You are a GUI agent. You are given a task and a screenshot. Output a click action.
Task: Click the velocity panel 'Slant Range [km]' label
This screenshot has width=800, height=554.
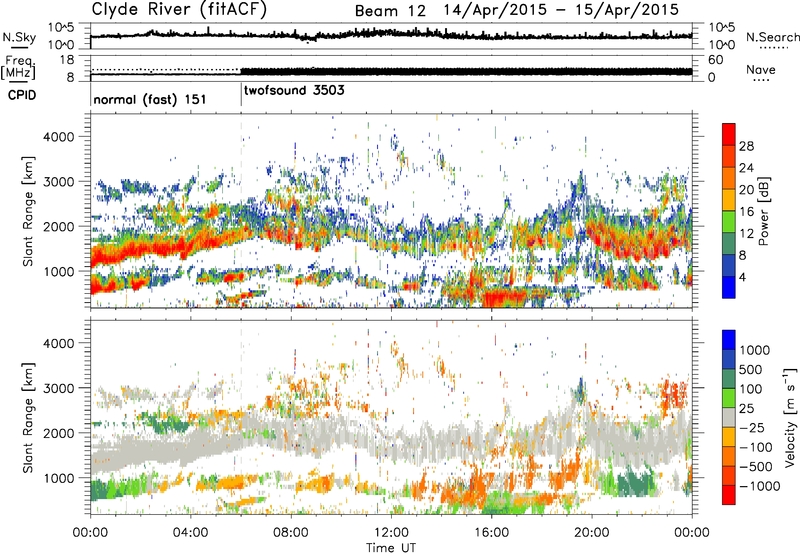[x=28, y=417]
